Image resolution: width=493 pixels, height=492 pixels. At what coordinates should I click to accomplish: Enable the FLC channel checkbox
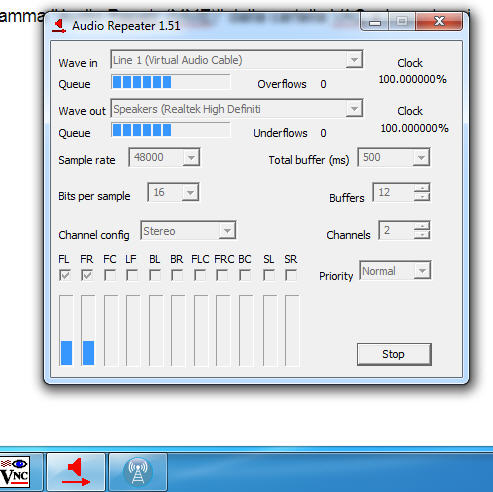pyautogui.click(x=200, y=275)
